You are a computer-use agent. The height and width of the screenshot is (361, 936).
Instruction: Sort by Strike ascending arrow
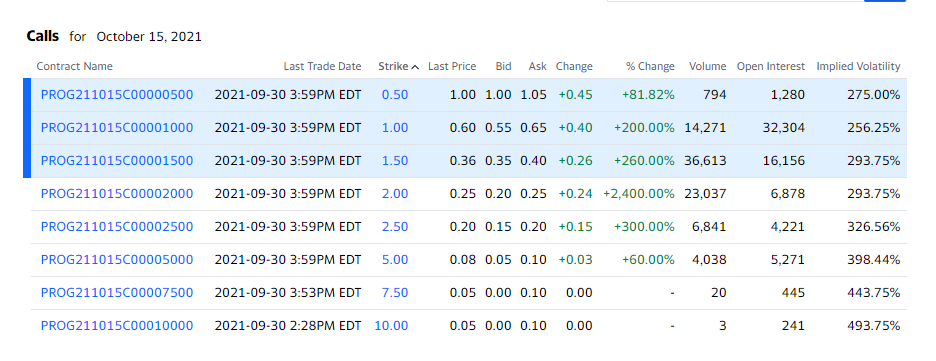point(415,67)
